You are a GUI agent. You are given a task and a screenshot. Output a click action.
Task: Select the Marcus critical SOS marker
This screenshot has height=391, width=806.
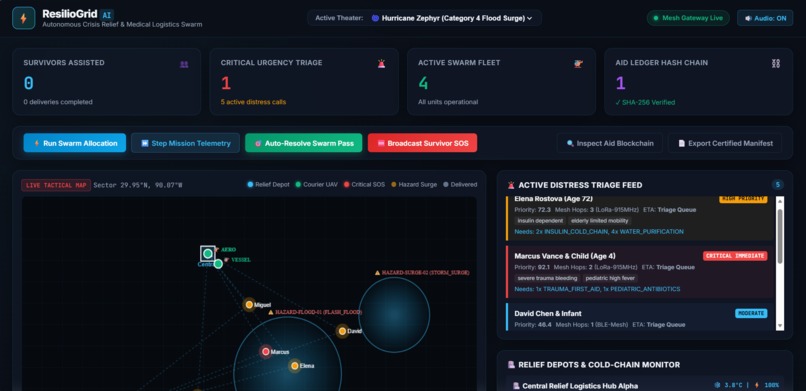(x=266, y=352)
